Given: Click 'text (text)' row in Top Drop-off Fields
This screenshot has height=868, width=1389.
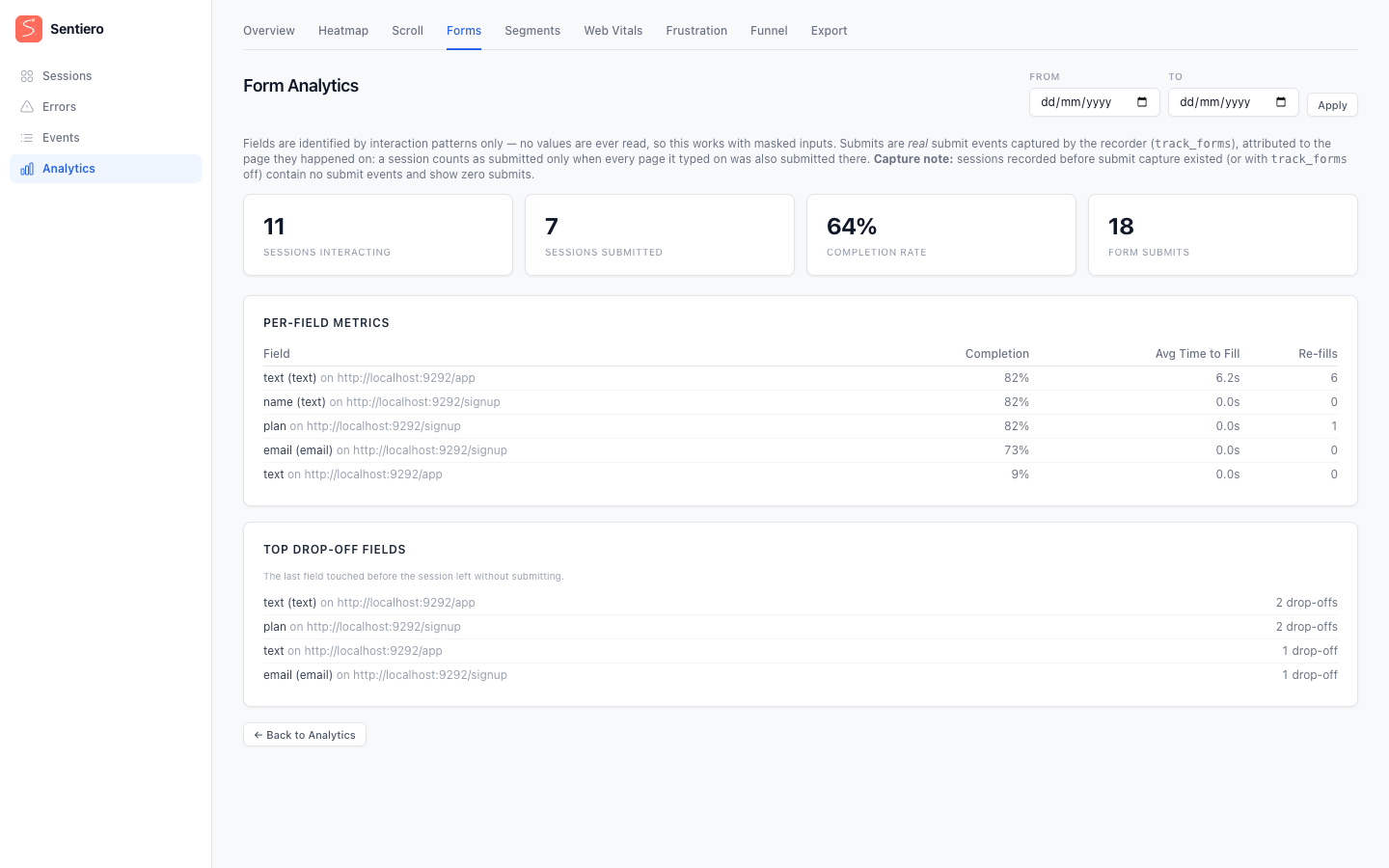Looking at the screenshot, I should tap(801, 603).
